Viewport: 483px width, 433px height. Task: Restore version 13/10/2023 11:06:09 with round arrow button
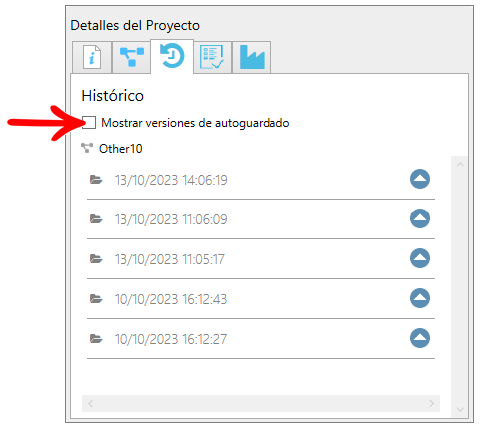(x=420, y=218)
